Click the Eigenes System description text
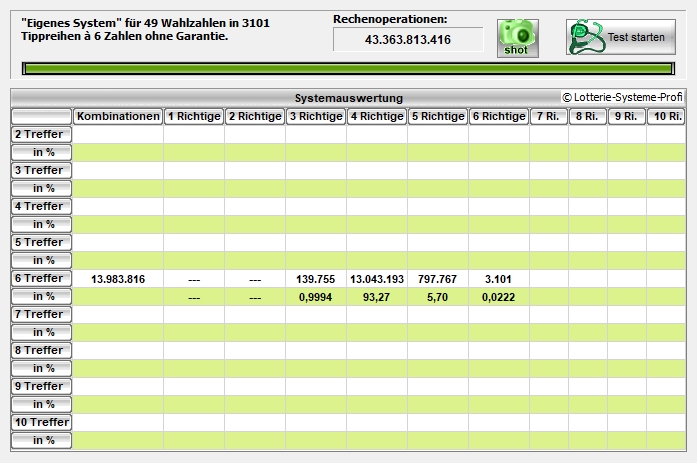The image size is (697, 463). pos(145,29)
